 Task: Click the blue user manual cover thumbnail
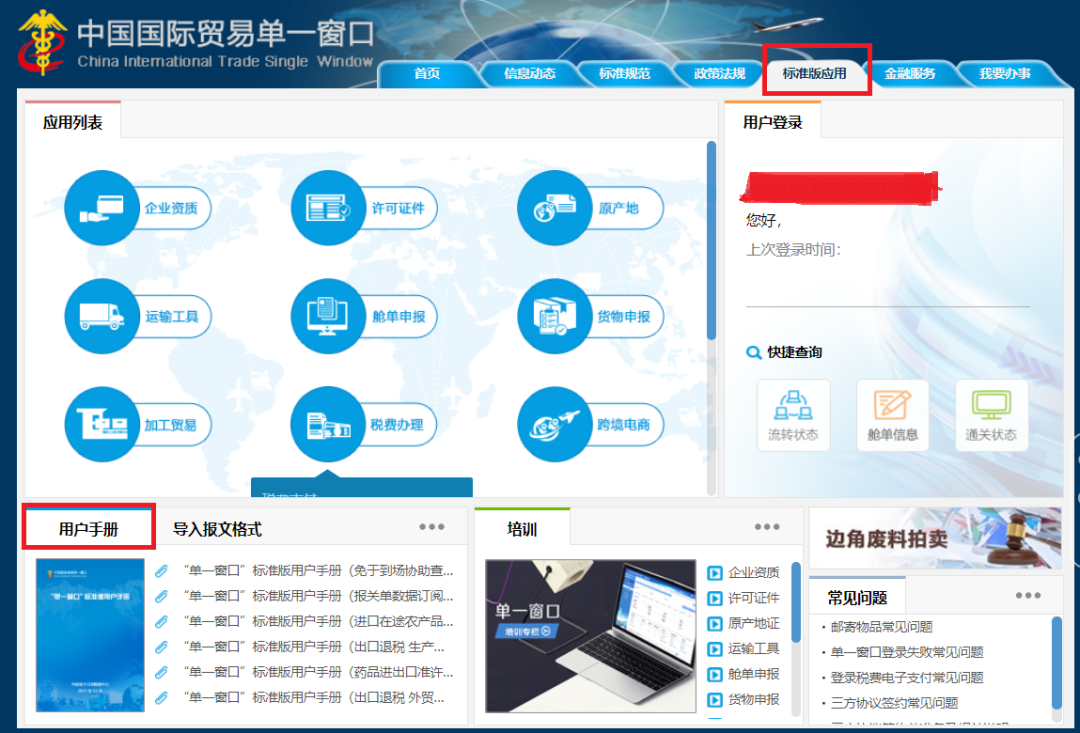coord(90,635)
